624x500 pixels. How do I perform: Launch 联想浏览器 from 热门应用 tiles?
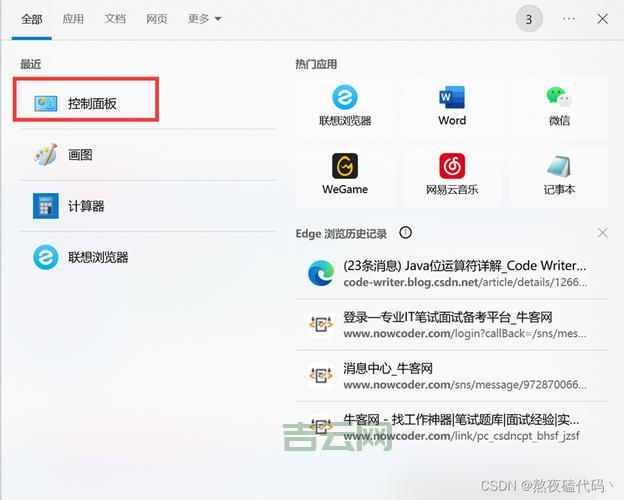(x=345, y=107)
